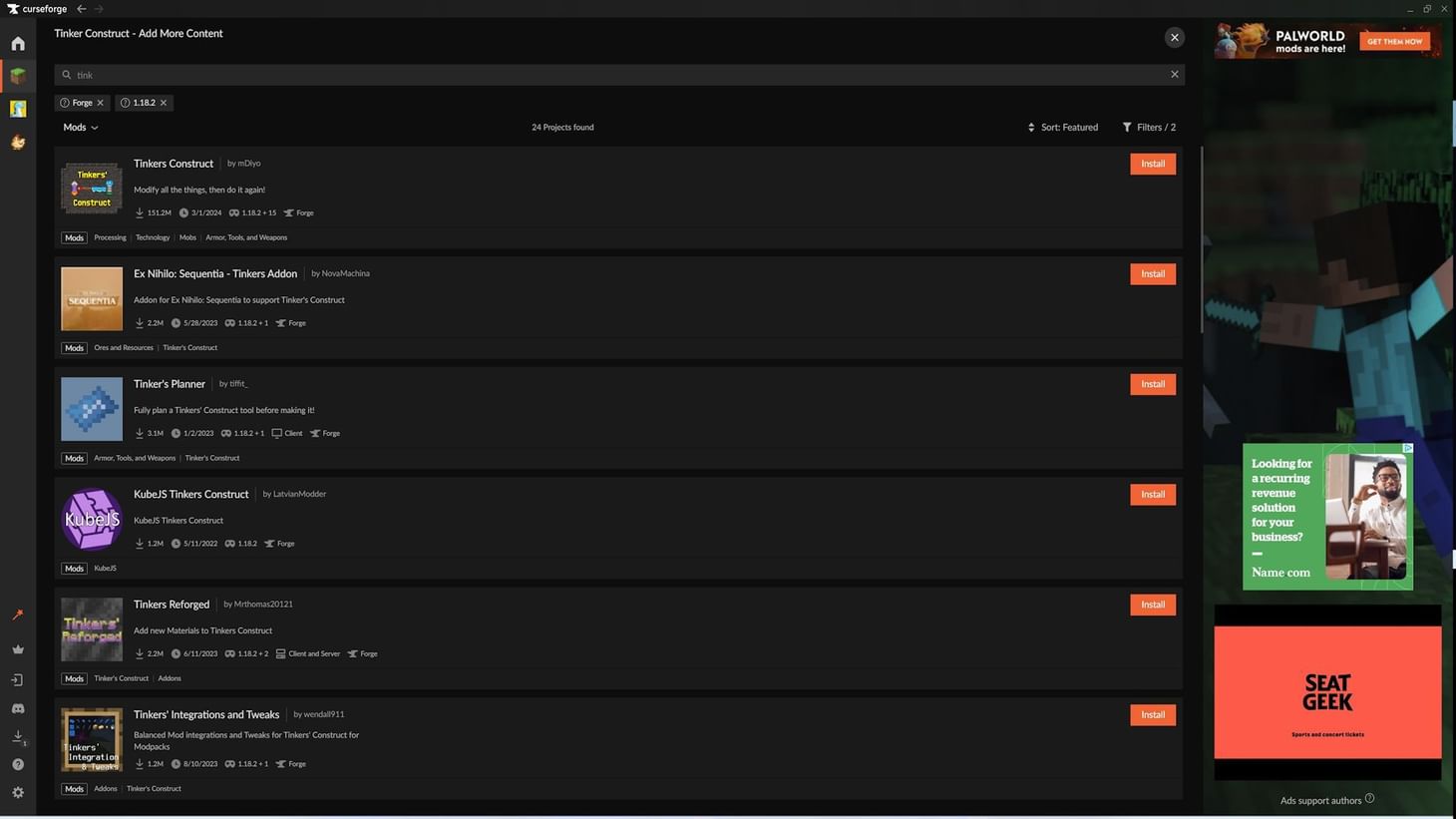Click the orange creator tools icon in sidebar

[17, 614]
